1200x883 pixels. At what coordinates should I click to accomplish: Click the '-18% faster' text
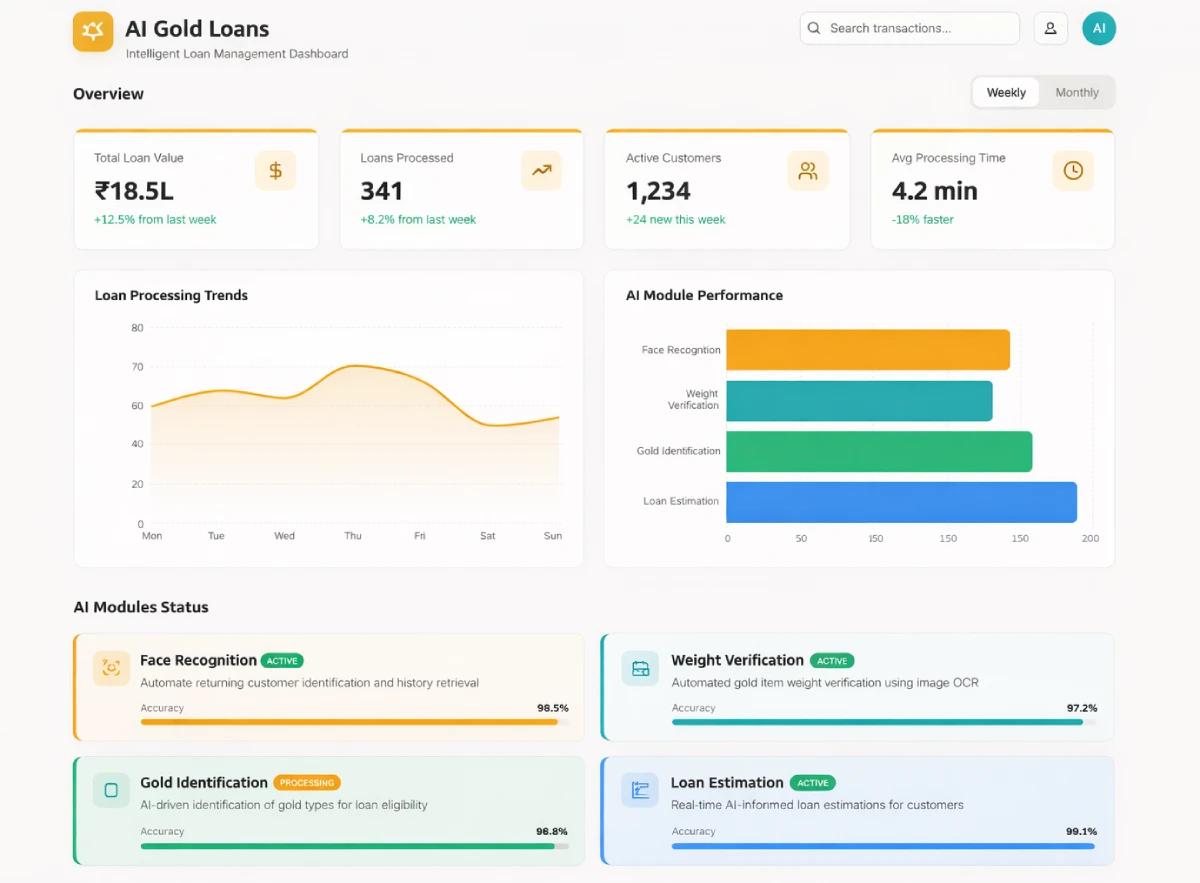[x=923, y=220]
